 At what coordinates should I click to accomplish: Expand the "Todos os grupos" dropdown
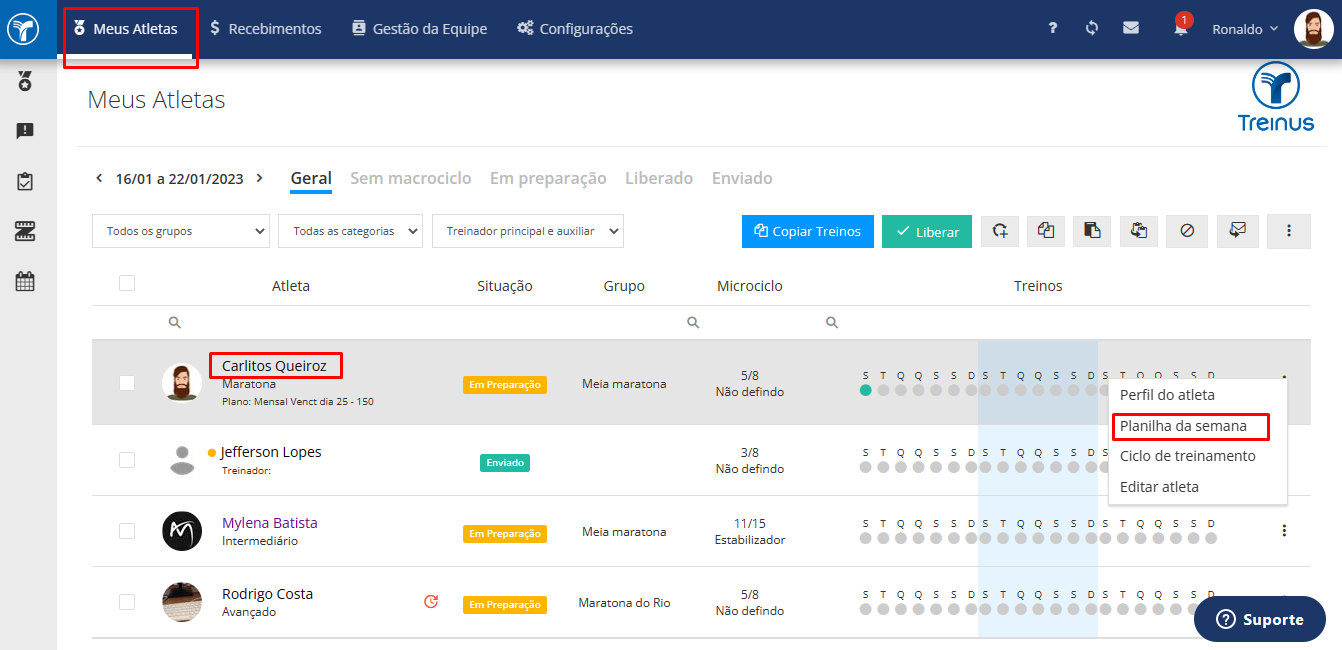(181, 231)
